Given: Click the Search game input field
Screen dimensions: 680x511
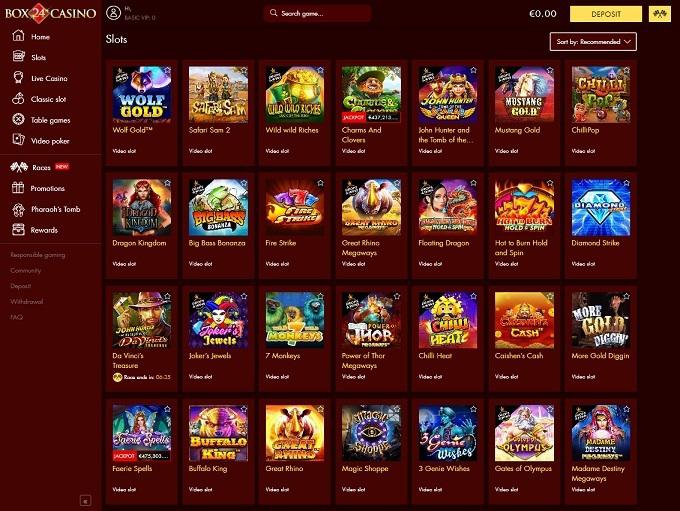Looking at the screenshot, I should [317, 13].
